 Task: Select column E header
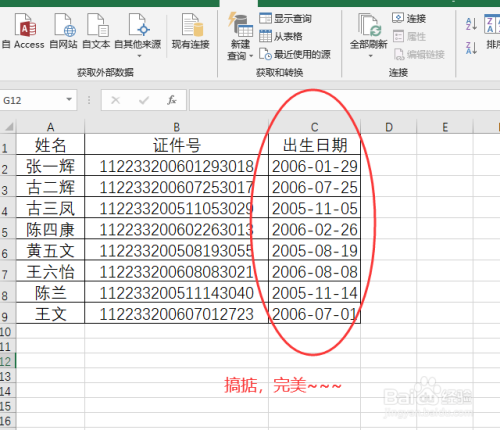pyautogui.click(x=445, y=127)
